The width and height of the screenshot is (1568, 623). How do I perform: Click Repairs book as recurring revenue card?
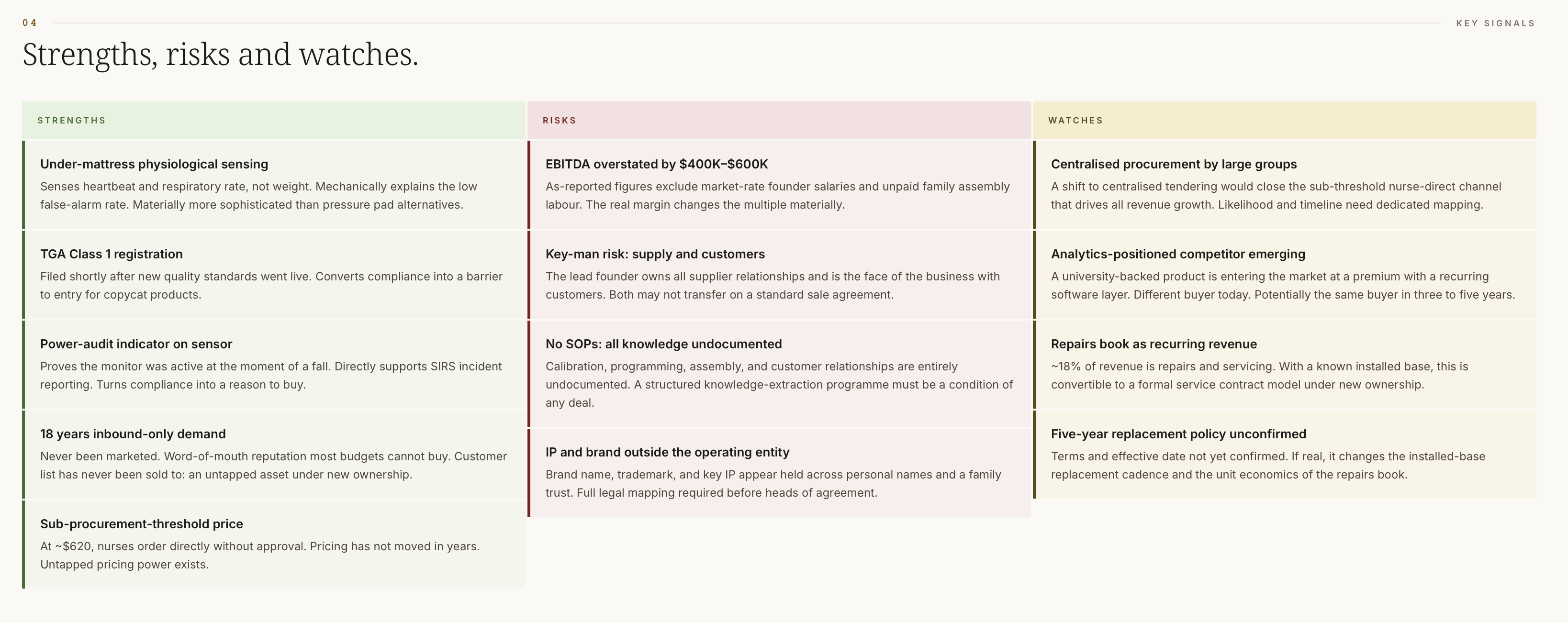[1284, 365]
